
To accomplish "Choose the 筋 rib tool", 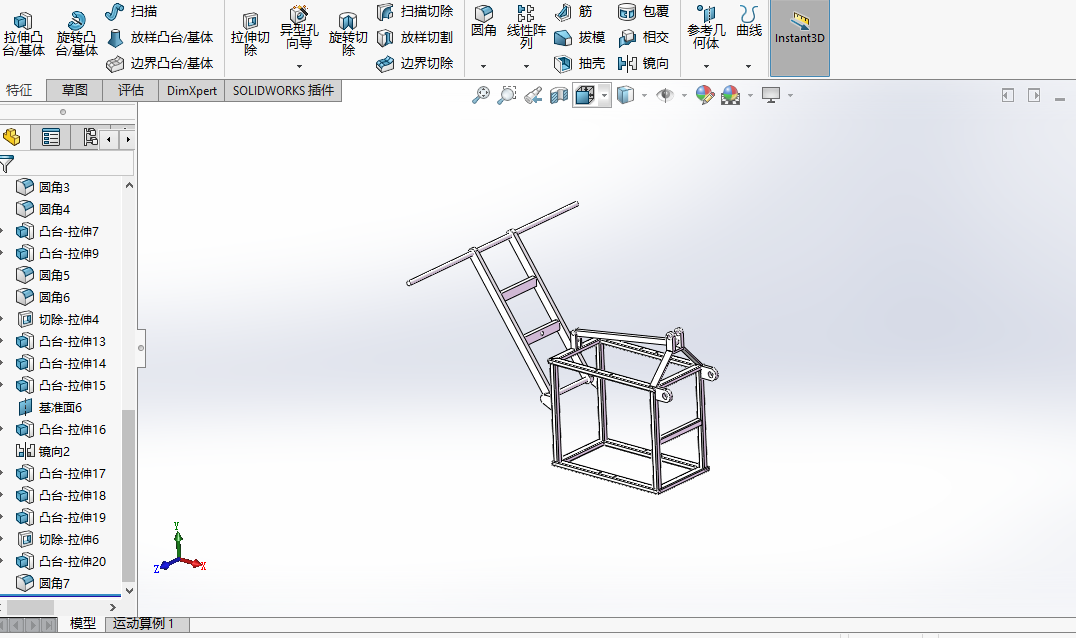I will [574, 12].
